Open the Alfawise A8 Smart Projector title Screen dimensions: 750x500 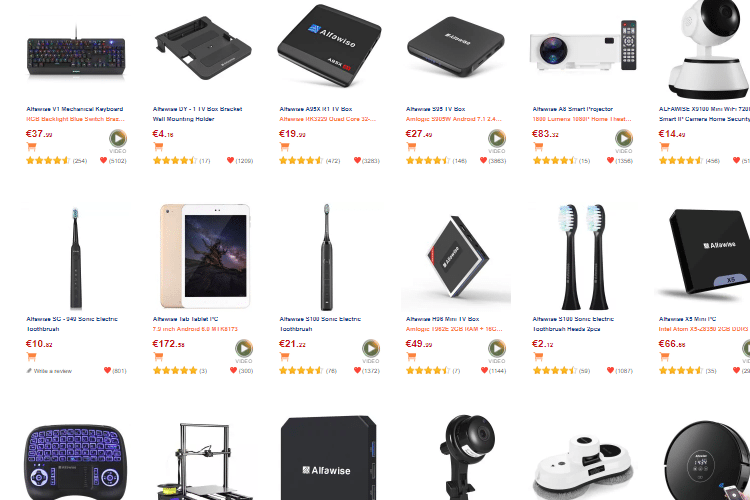pyautogui.click(x=573, y=109)
